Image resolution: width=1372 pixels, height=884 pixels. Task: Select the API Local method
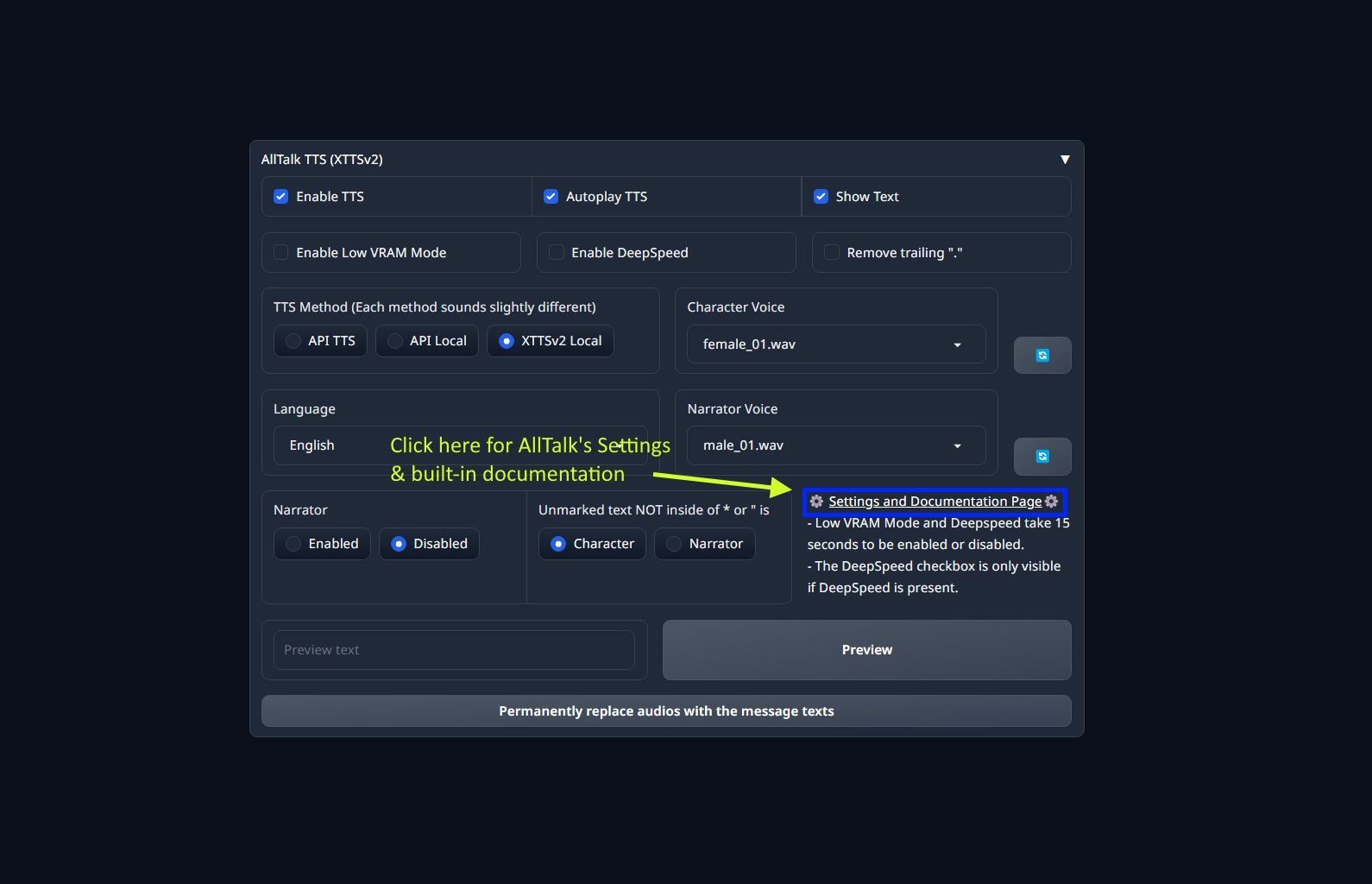coord(426,341)
